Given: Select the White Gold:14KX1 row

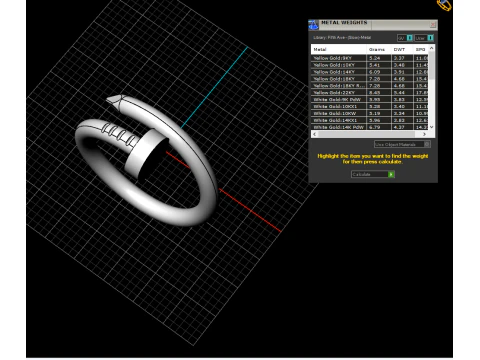Looking at the screenshot, I should (370, 120).
